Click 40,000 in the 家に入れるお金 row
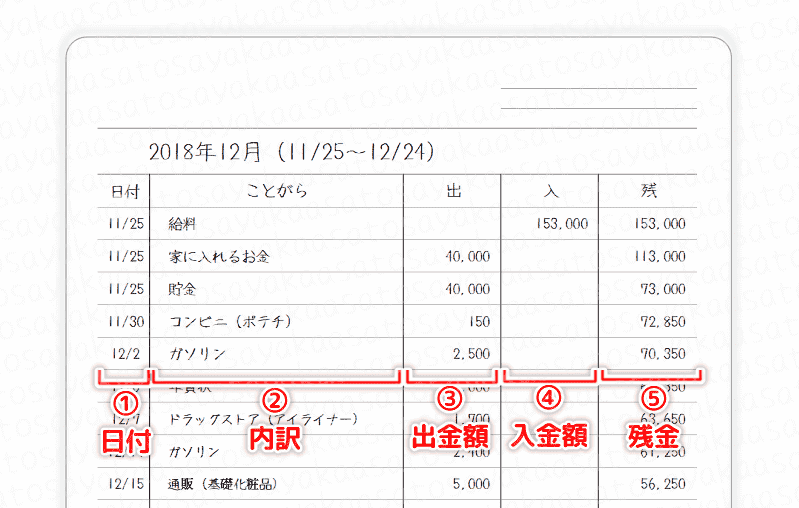This screenshot has width=799, height=508. click(468, 256)
